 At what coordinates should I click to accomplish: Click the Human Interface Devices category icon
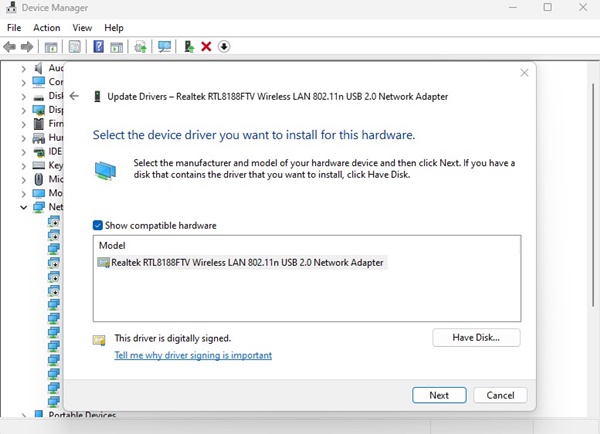coord(39,138)
